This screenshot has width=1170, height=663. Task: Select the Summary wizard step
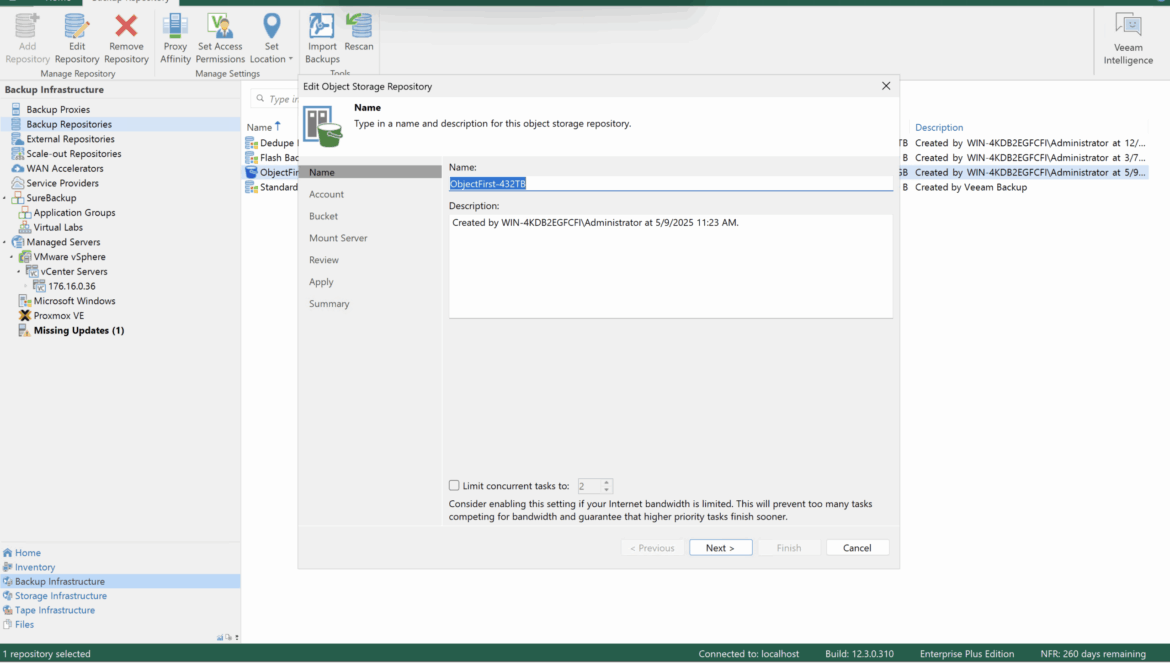[x=329, y=304]
